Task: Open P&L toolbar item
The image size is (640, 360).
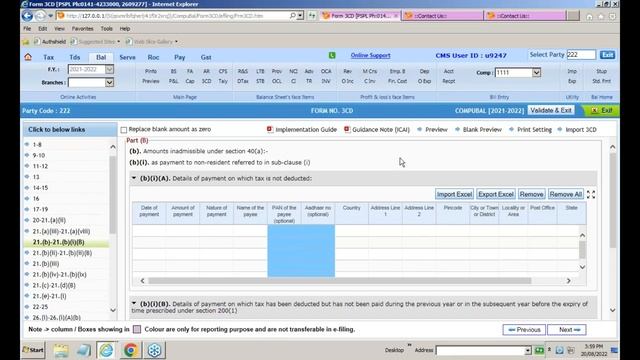Action: tap(173, 81)
